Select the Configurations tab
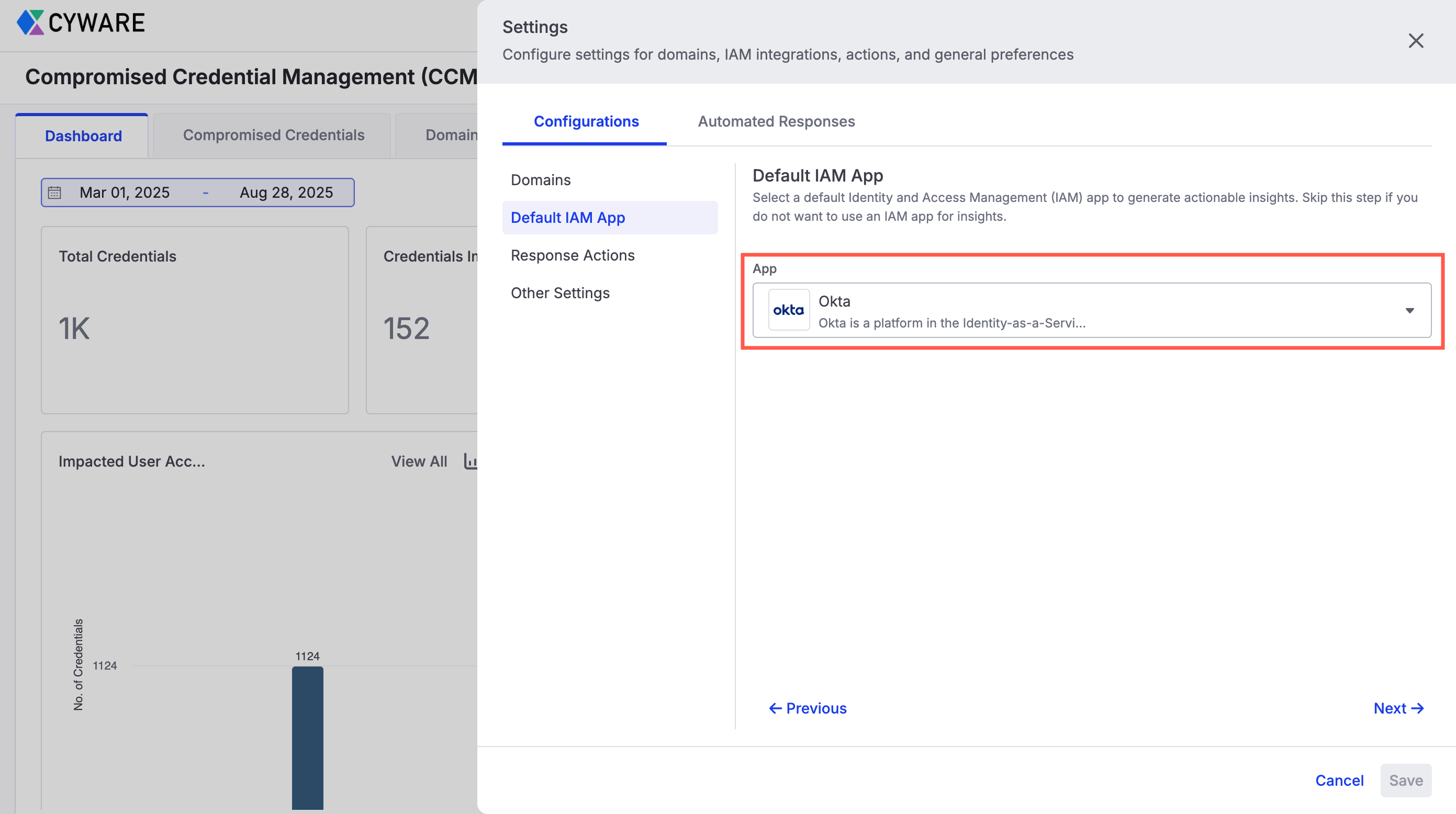The height and width of the screenshot is (814, 1456). click(586, 121)
